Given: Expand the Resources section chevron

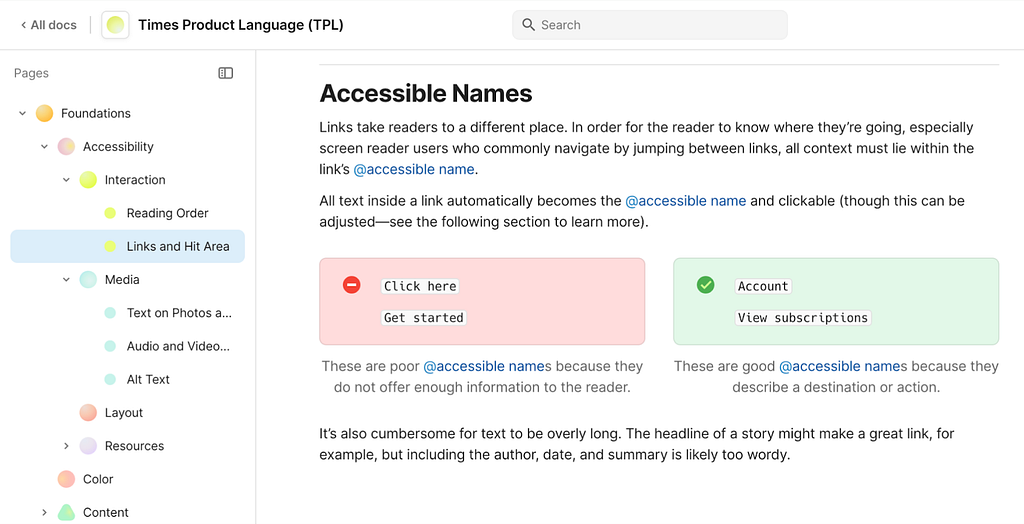Looking at the screenshot, I should [x=66, y=446].
